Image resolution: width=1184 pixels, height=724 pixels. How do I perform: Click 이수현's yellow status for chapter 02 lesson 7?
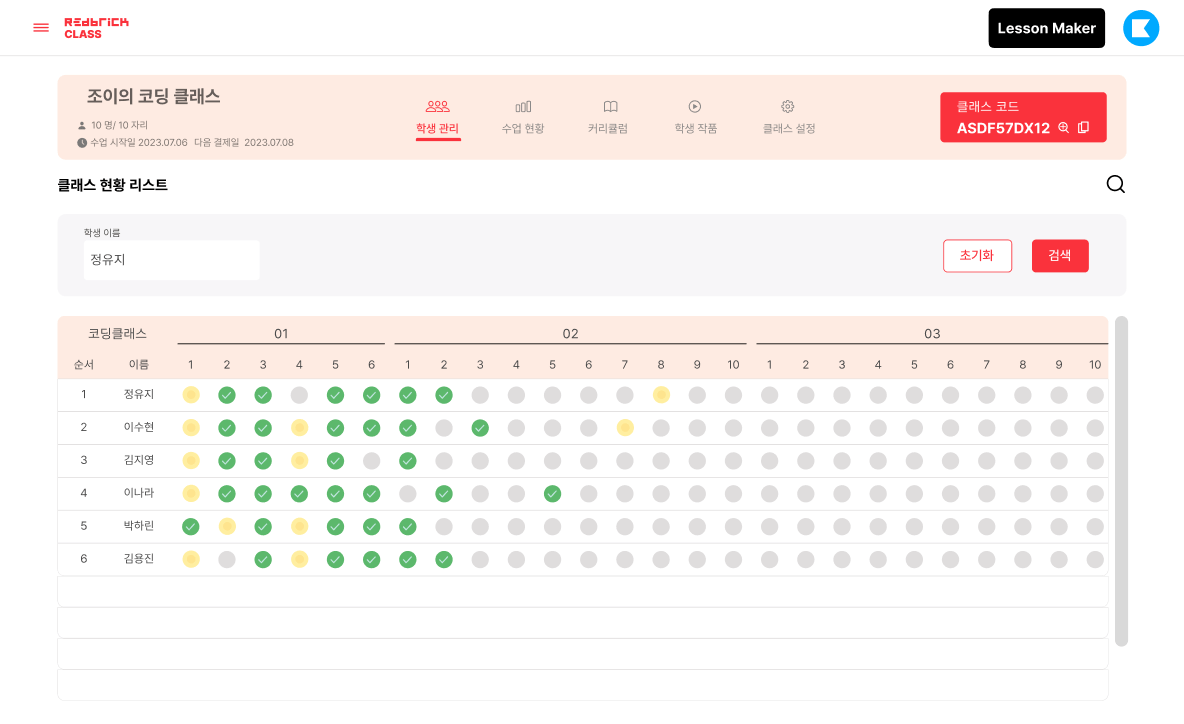point(624,428)
